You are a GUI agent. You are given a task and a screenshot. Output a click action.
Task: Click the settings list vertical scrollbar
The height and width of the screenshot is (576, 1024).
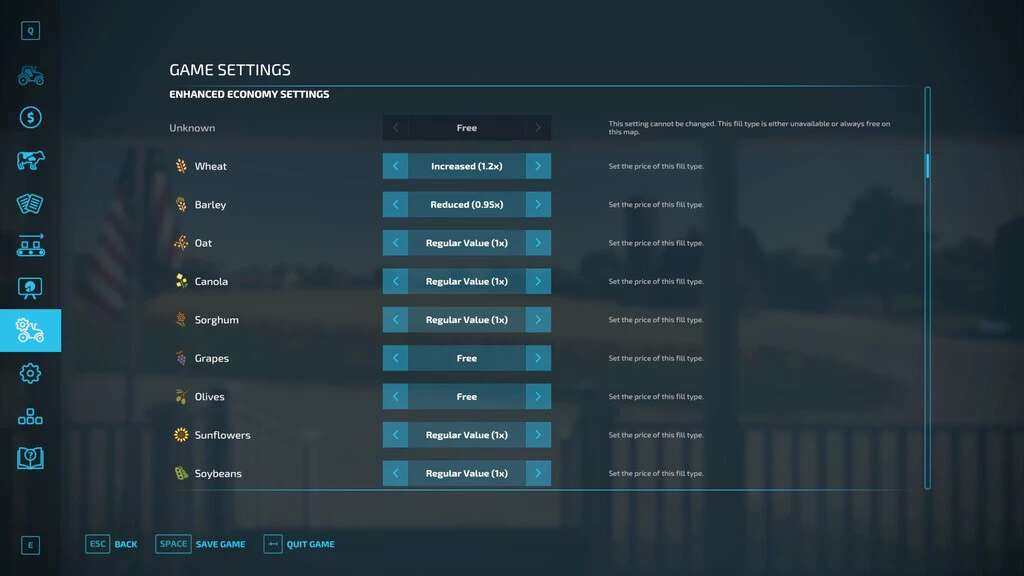coord(927,166)
